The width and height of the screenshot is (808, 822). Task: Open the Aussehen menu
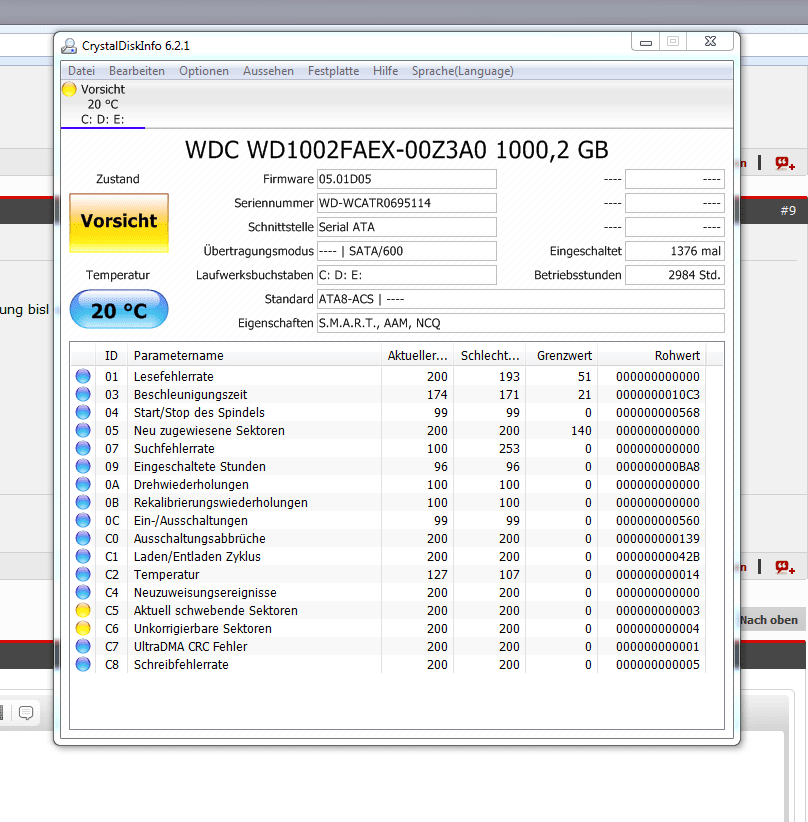[268, 71]
